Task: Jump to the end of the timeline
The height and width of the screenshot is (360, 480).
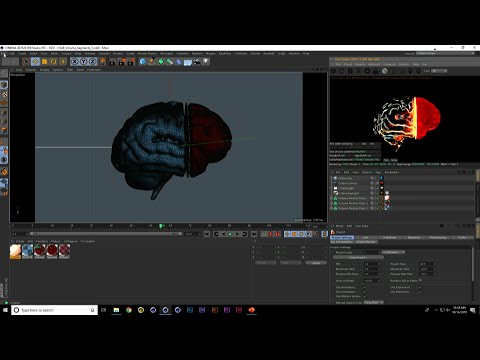Action: coord(254,234)
